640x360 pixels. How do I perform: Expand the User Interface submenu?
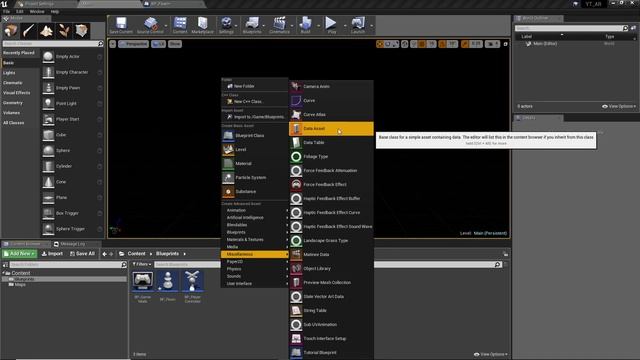coord(255,284)
